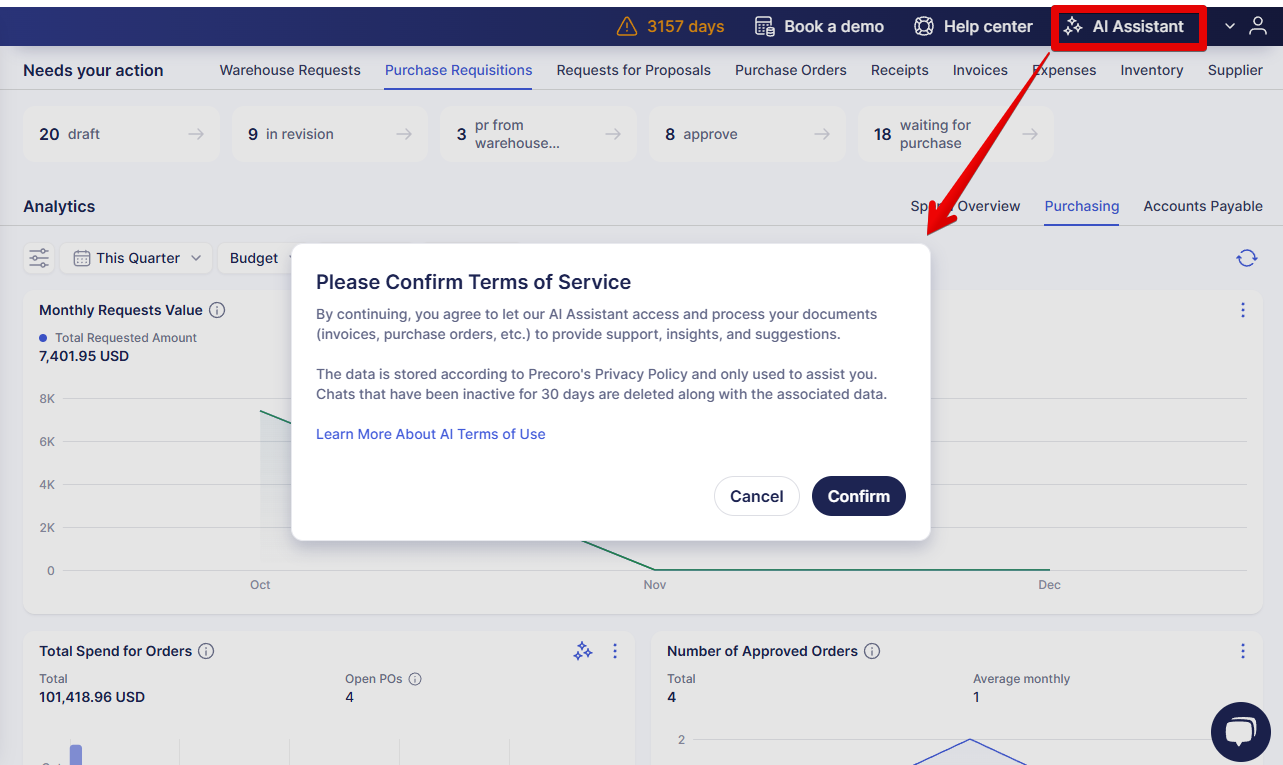1283x765 pixels.
Task: Click the user profile icon
Action: tap(1258, 27)
